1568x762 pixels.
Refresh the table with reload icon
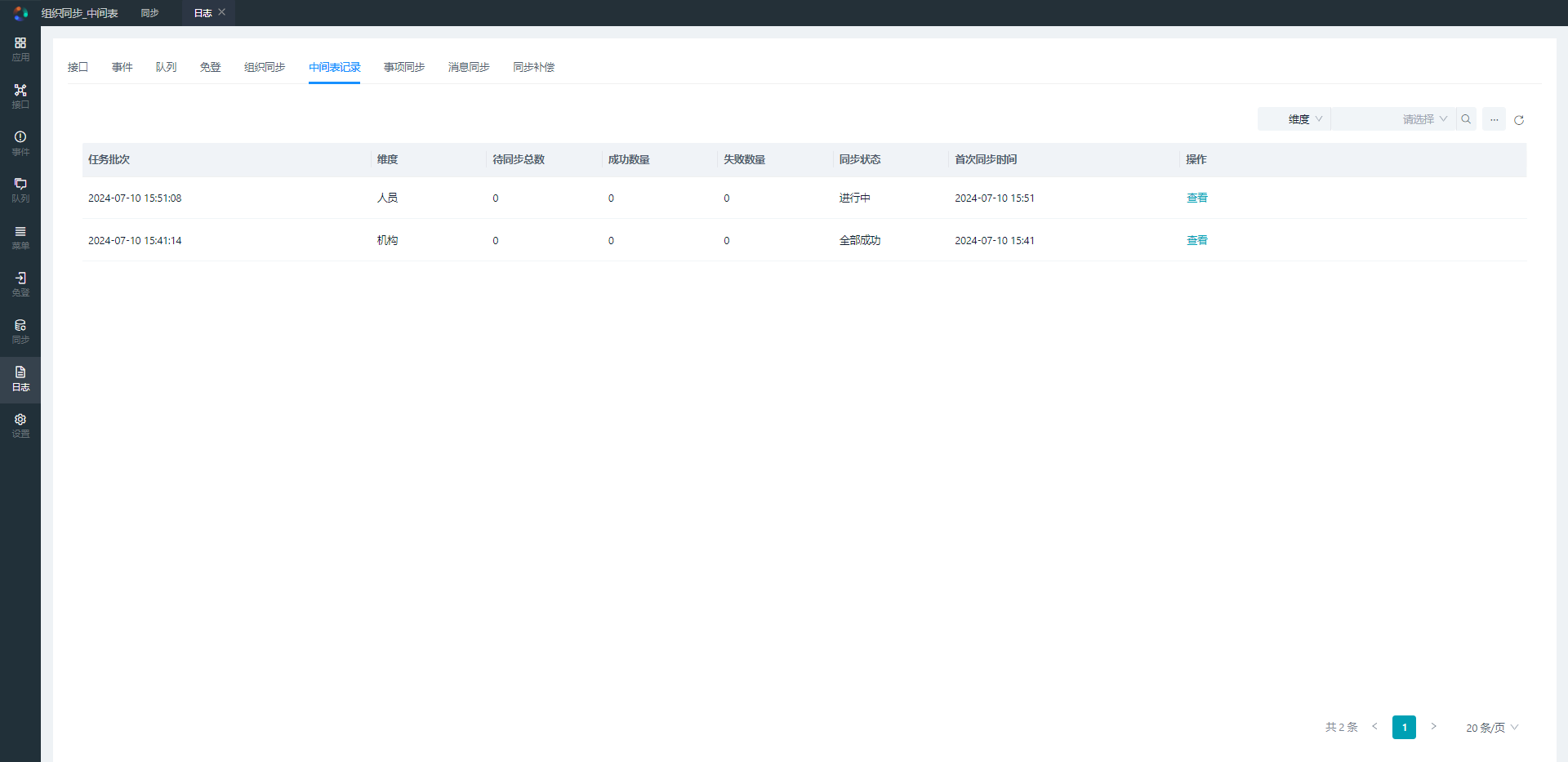(1519, 120)
